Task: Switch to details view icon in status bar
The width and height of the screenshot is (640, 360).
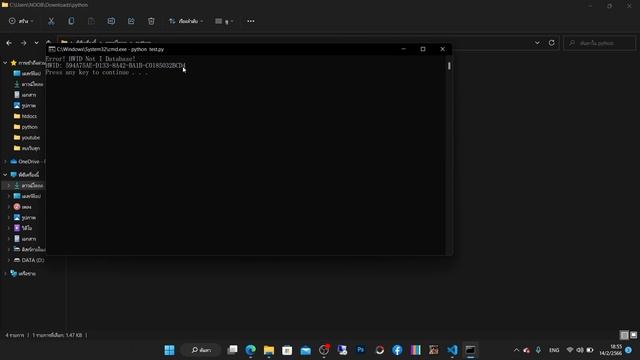Action: [x=624, y=335]
